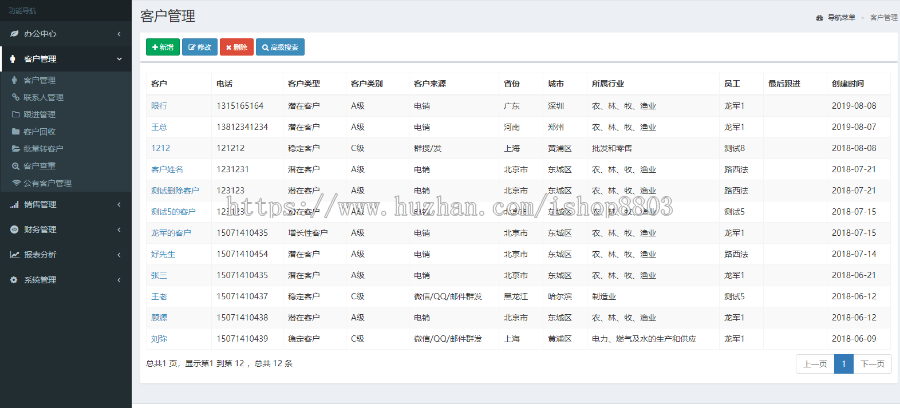Click the phone cell 121212
Screen dimensions: 900x408
231,148
